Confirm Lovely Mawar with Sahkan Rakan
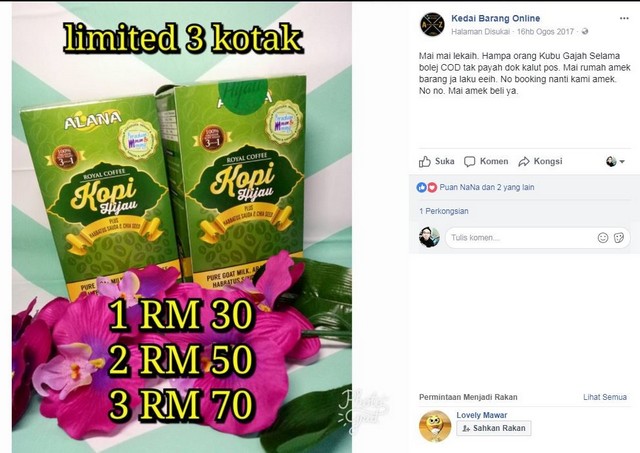Screen dimensions: 640x453 click(494, 428)
